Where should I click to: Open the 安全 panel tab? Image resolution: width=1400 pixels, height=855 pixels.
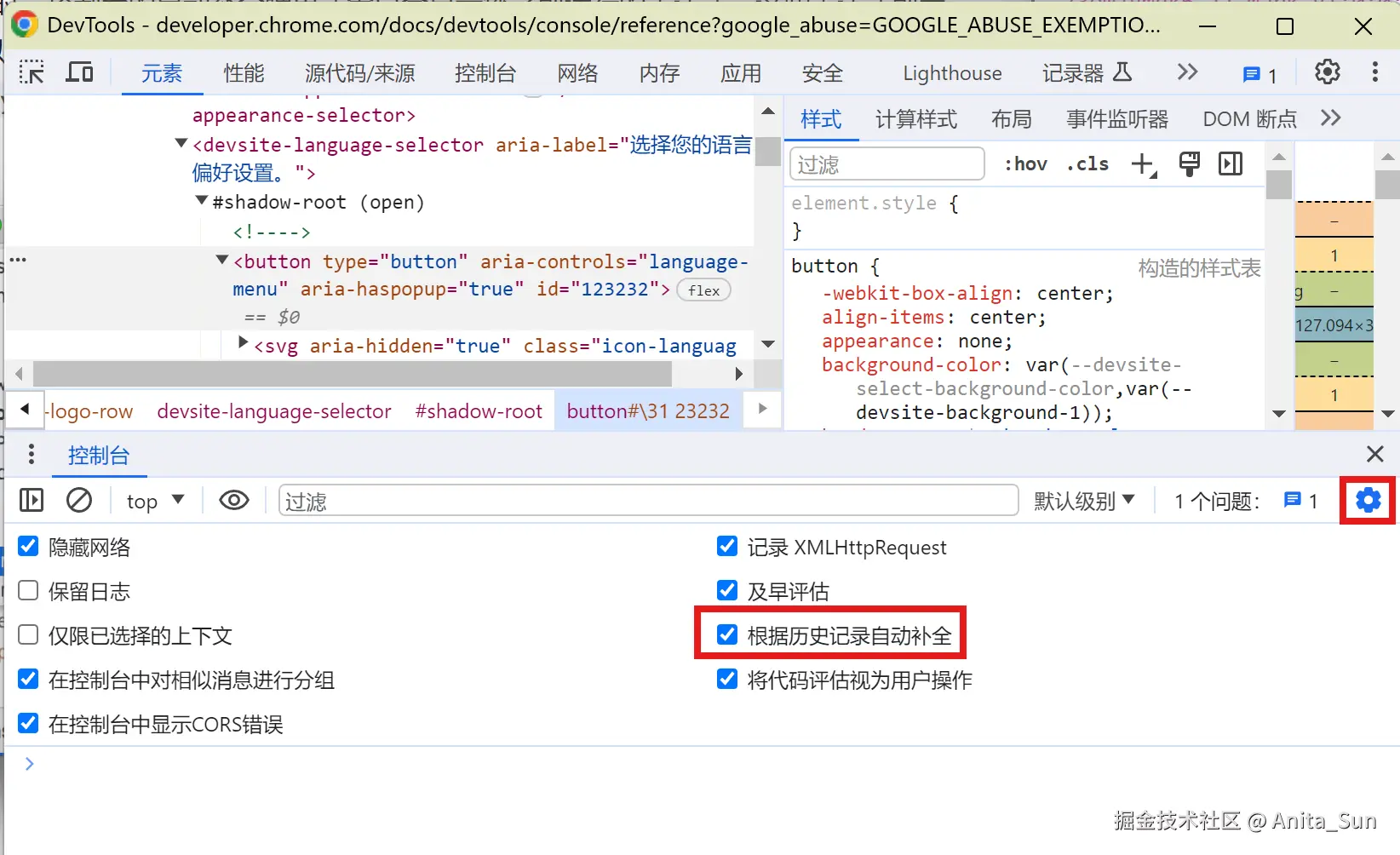point(823,73)
